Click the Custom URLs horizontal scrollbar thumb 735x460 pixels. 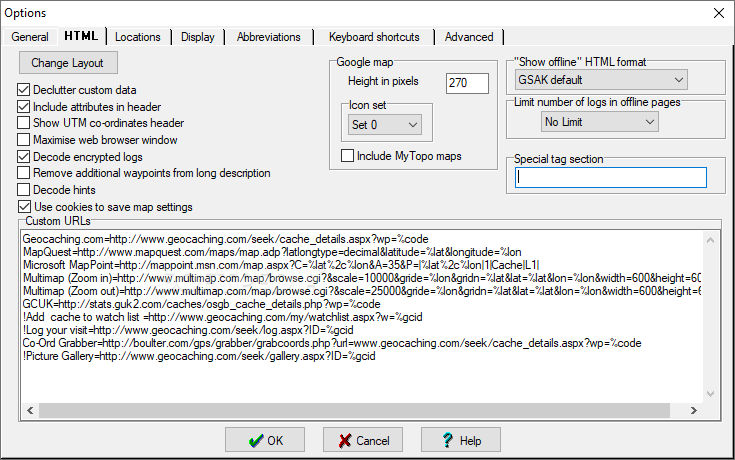[x=354, y=411]
